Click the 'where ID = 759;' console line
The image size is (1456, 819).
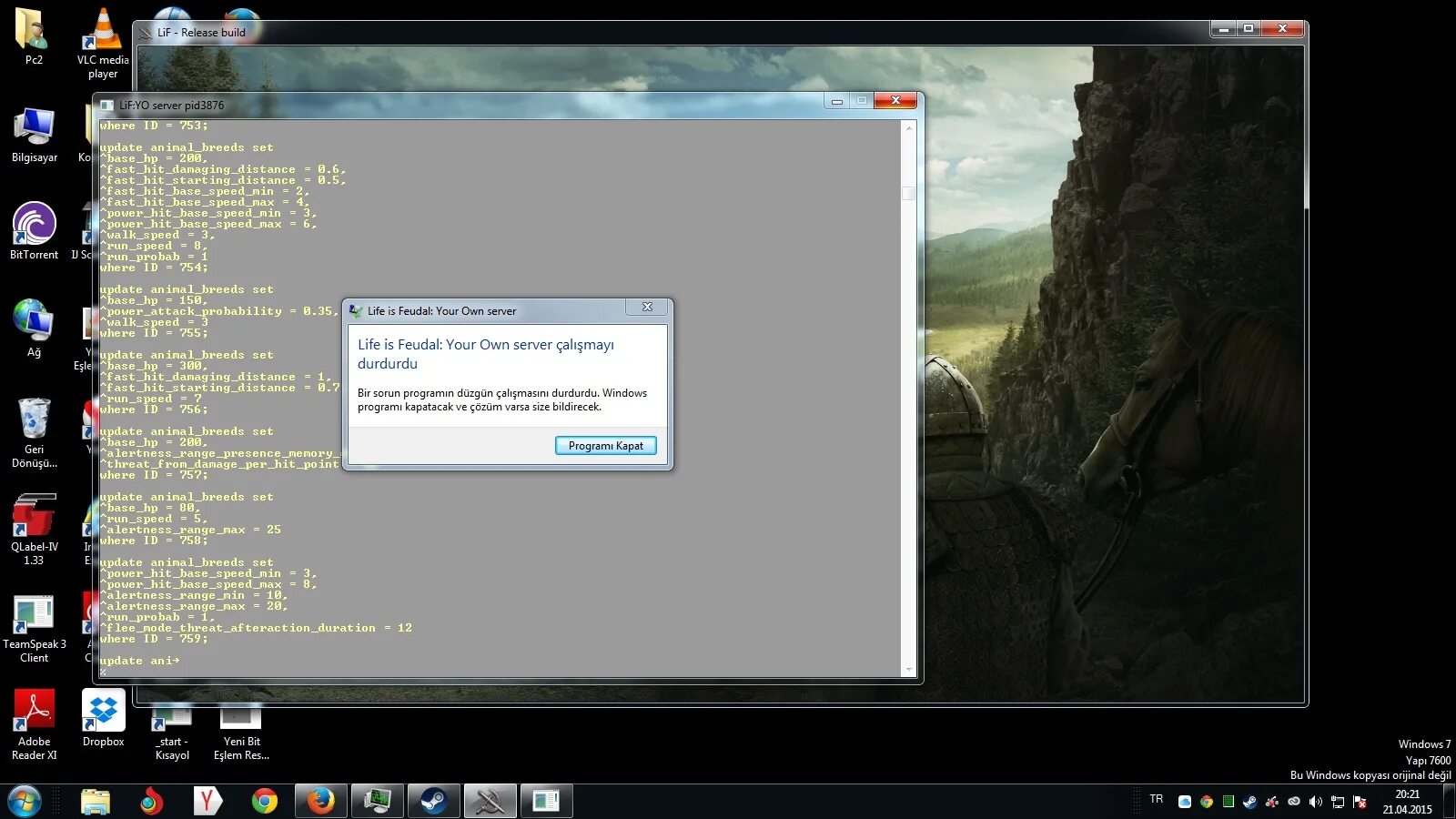tap(154, 639)
